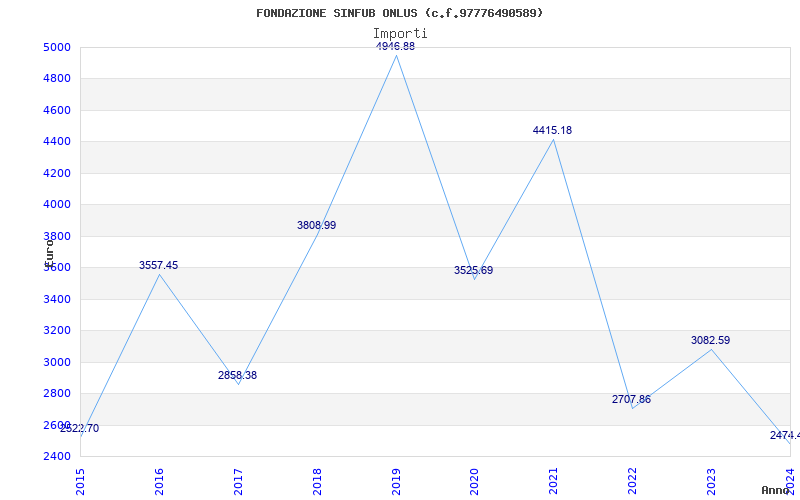Click the x-axis year label 2021
Viewport: 800px width, 500px height.
click(554, 481)
